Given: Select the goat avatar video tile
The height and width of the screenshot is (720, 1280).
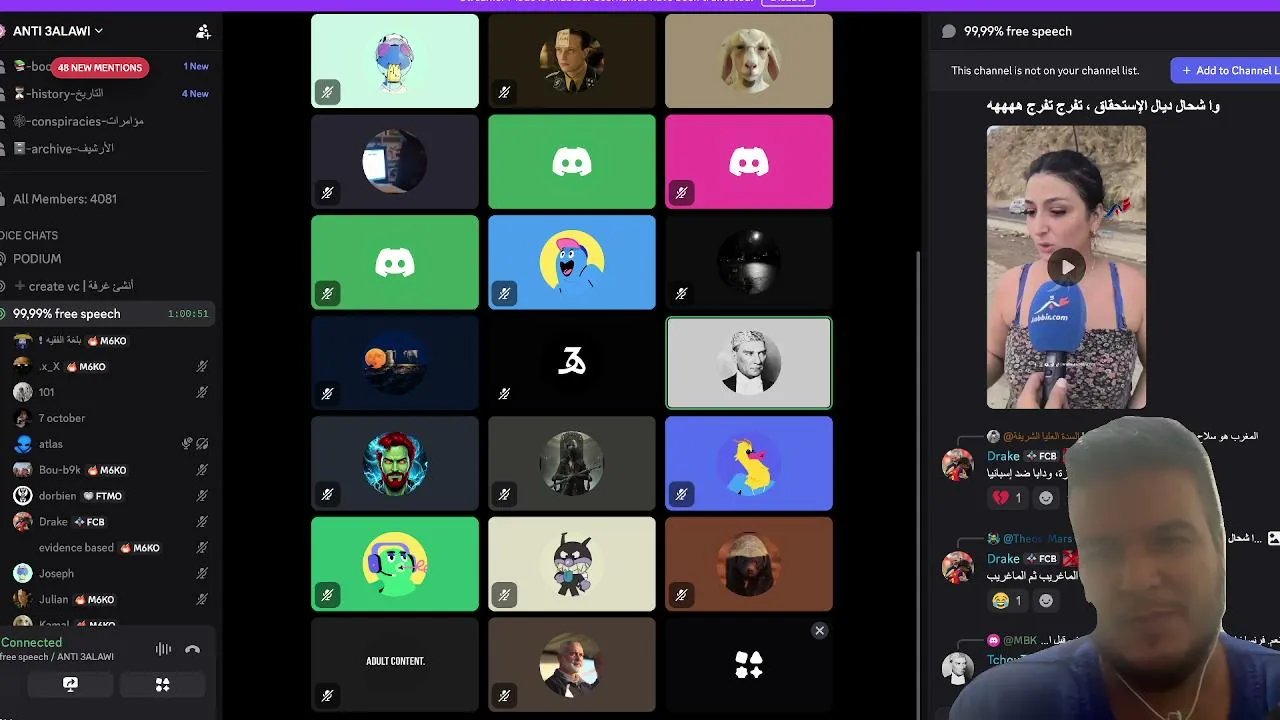Looking at the screenshot, I should point(749,61).
